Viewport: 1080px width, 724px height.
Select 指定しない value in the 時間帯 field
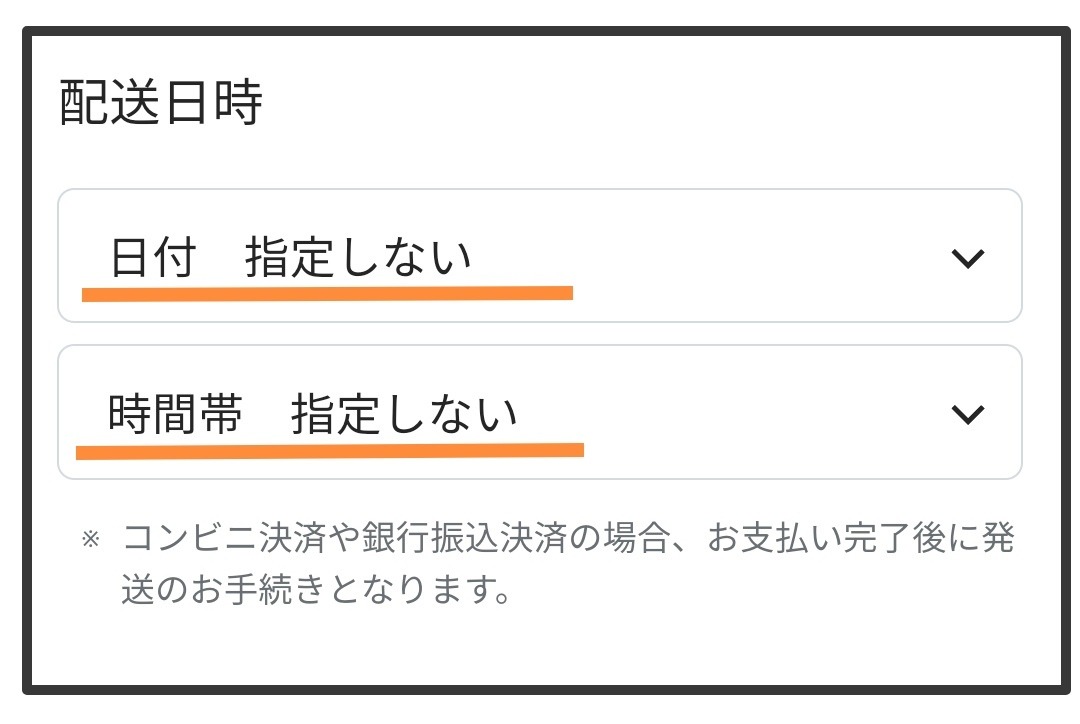[404, 414]
